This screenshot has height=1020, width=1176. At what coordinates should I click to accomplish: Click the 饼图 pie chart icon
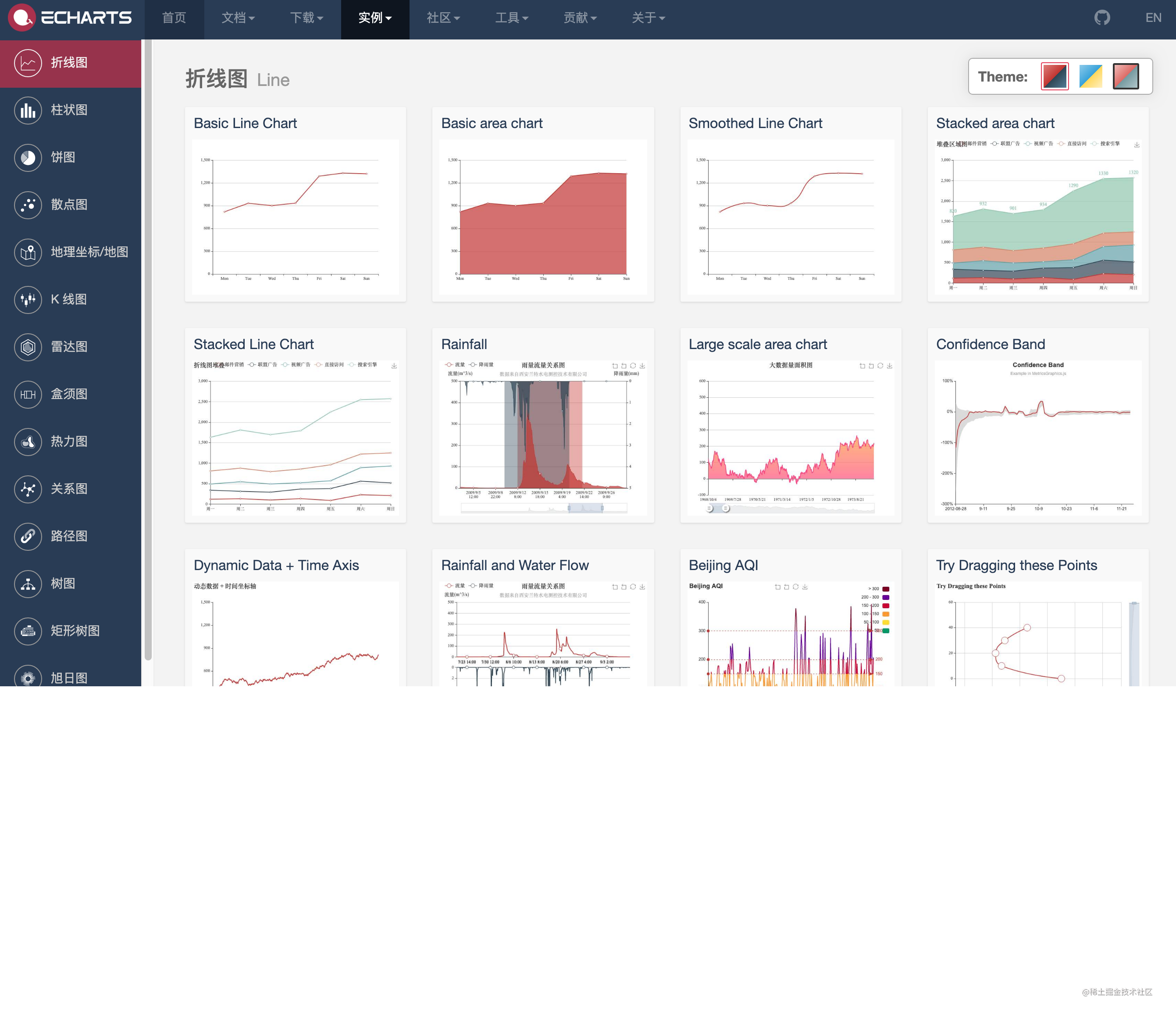tap(28, 157)
